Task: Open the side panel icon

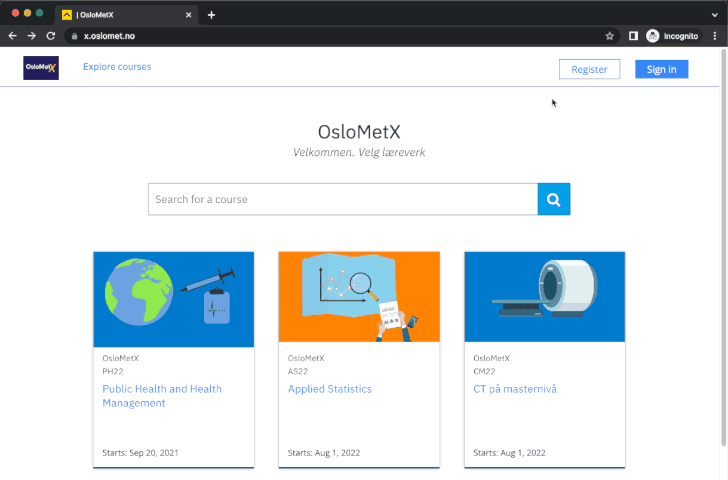Action: pos(633,36)
